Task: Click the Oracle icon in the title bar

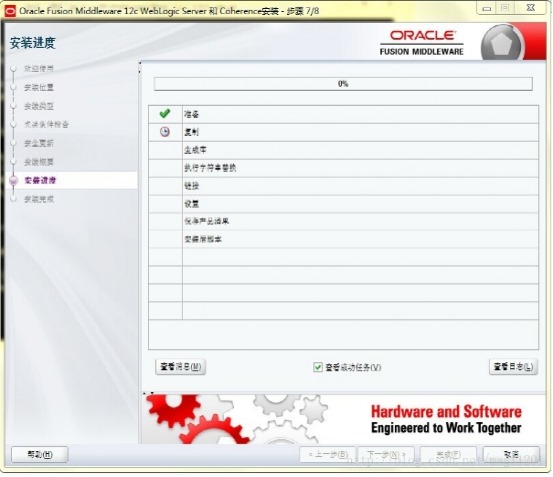Action: [x=10, y=11]
